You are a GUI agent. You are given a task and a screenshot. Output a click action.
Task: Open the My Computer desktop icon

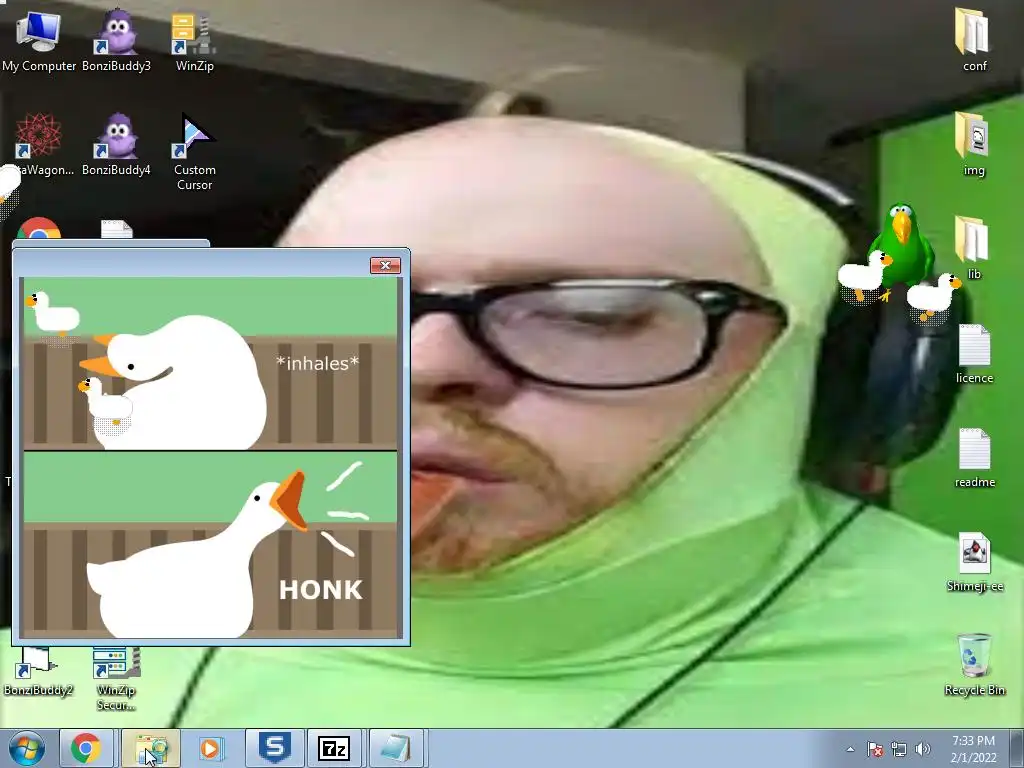[39, 39]
